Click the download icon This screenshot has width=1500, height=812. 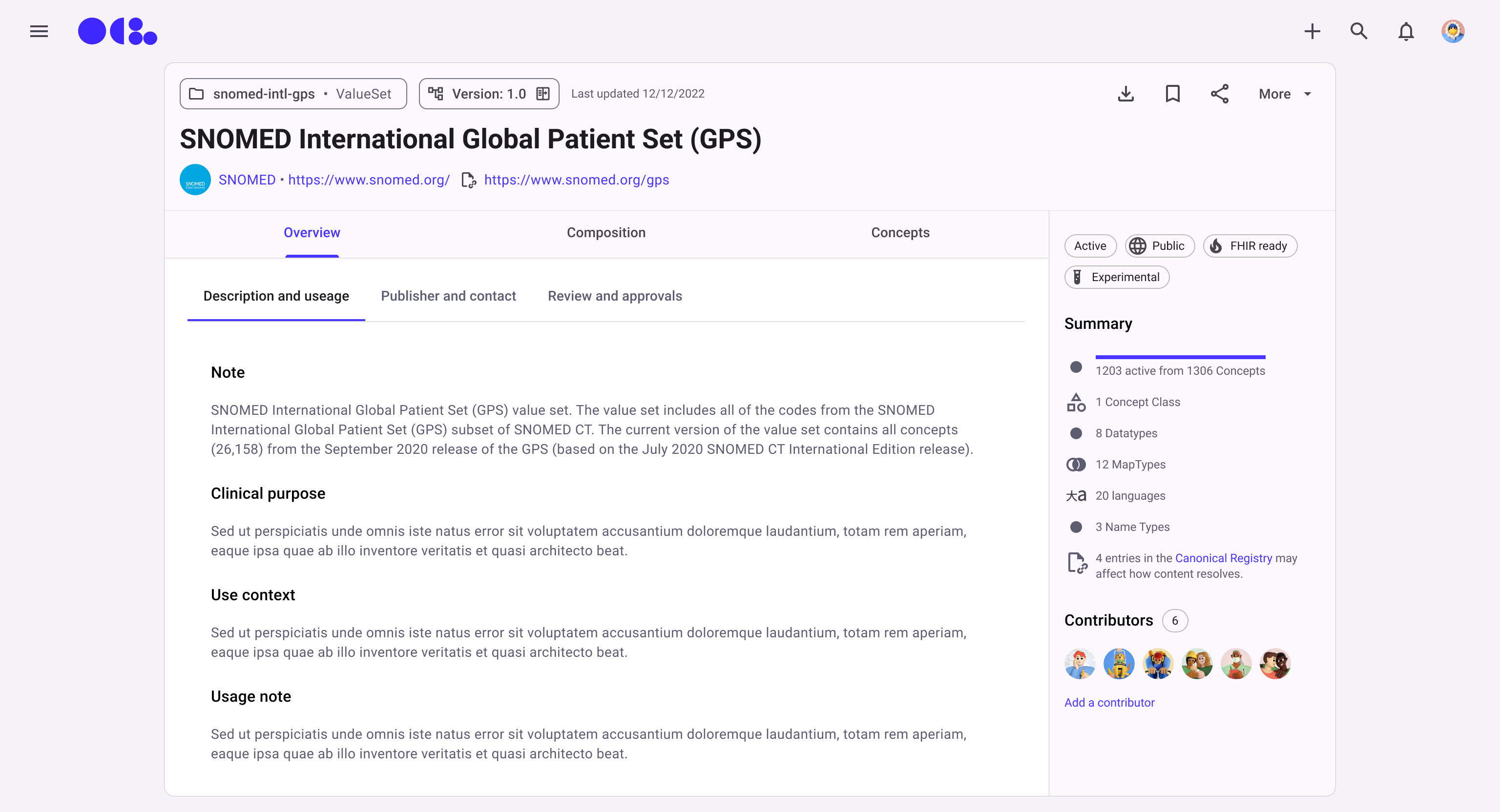click(x=1125, y=94)
